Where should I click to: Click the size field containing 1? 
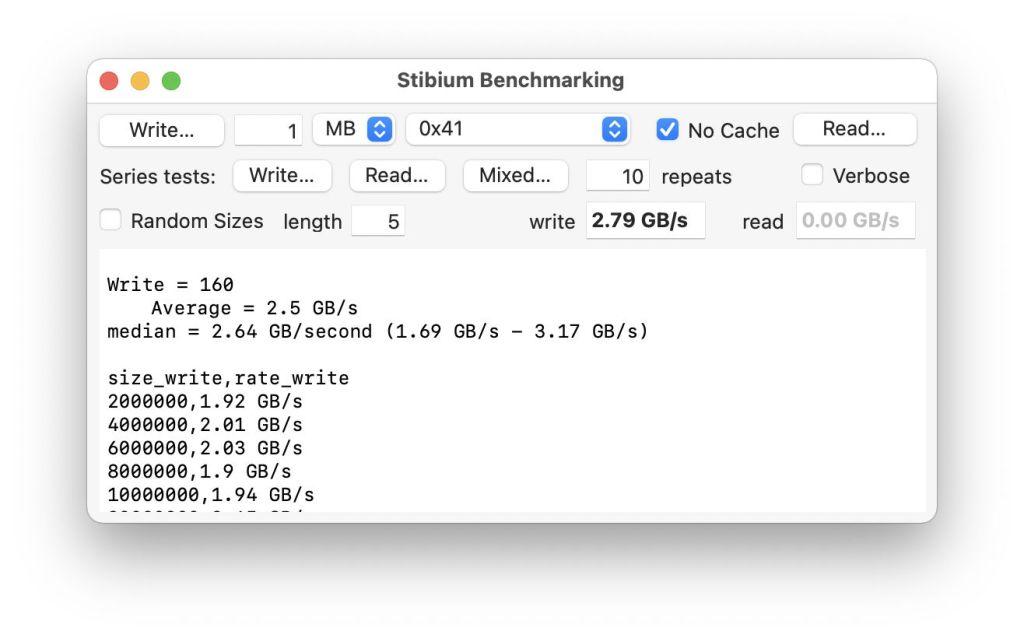(268, 131)
